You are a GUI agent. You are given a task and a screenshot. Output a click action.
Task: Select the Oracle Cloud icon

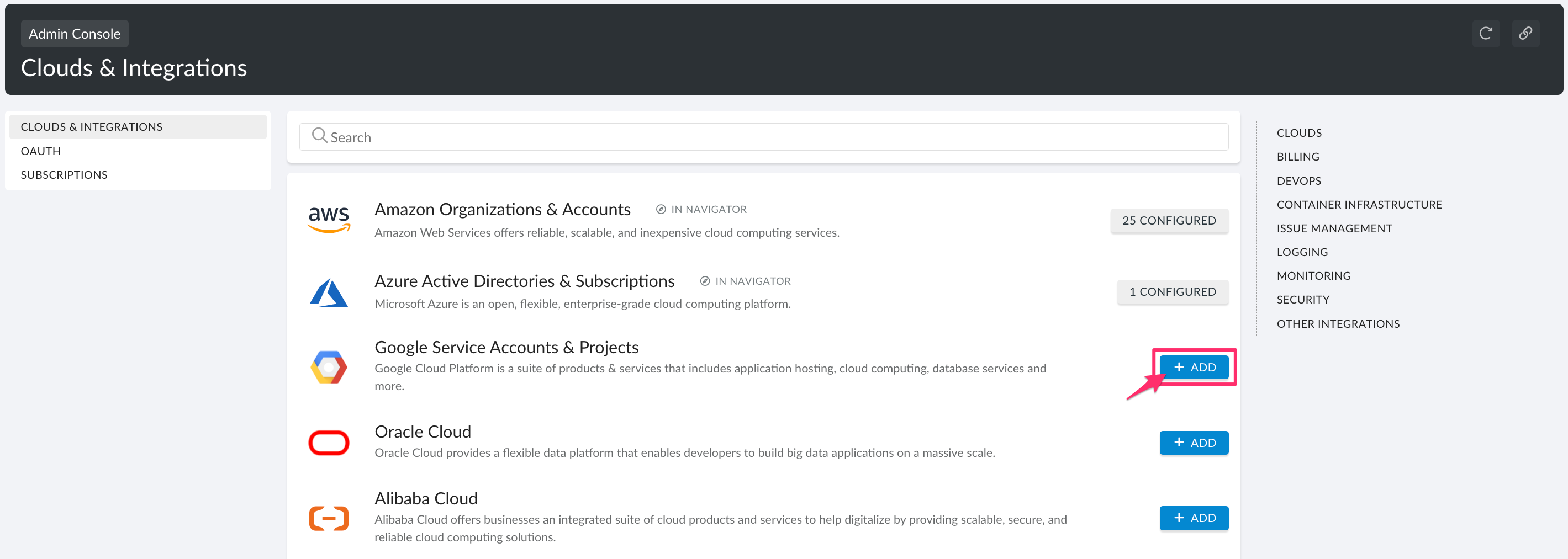(x=329, y=442)
